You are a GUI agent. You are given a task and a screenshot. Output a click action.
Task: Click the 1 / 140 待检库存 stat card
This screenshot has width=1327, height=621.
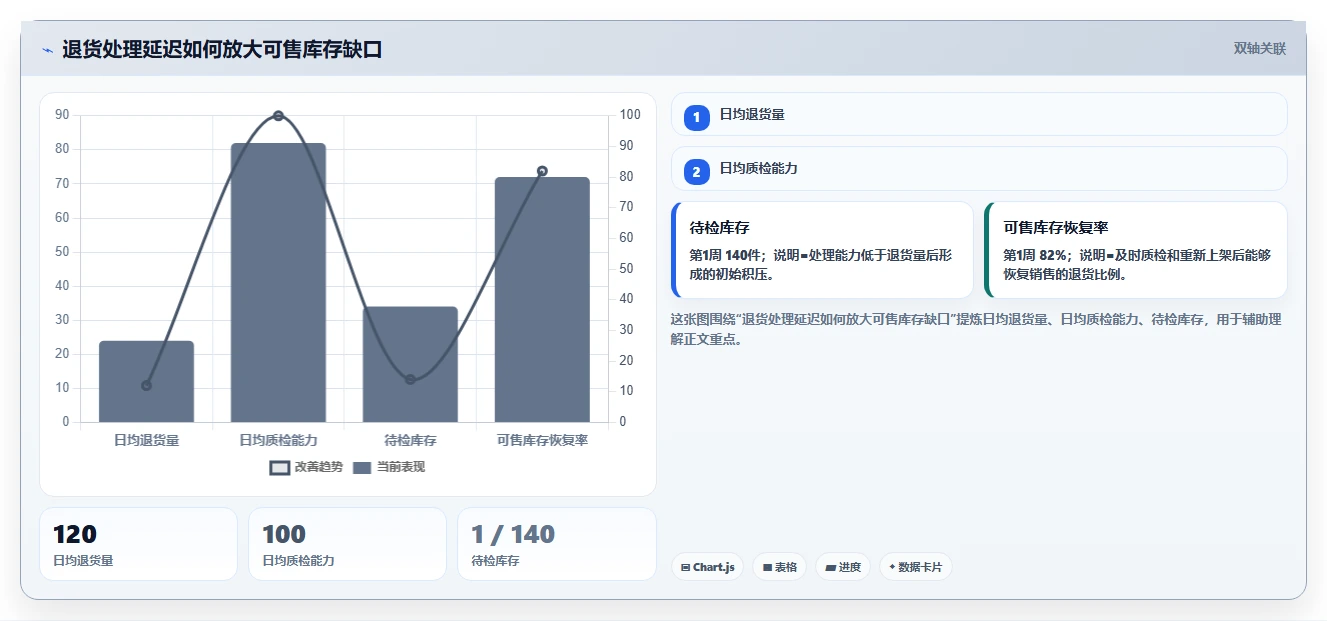click(556, 544)
